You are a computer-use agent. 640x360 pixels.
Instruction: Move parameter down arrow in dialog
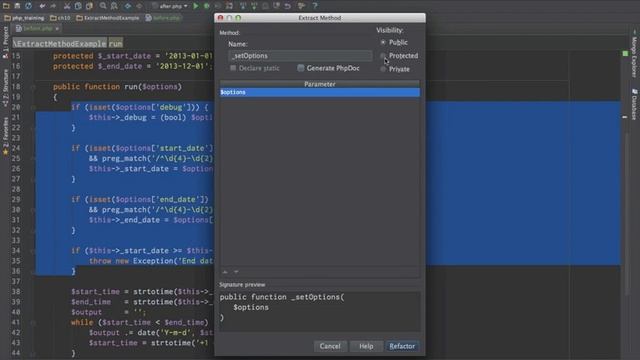[236, 271]
